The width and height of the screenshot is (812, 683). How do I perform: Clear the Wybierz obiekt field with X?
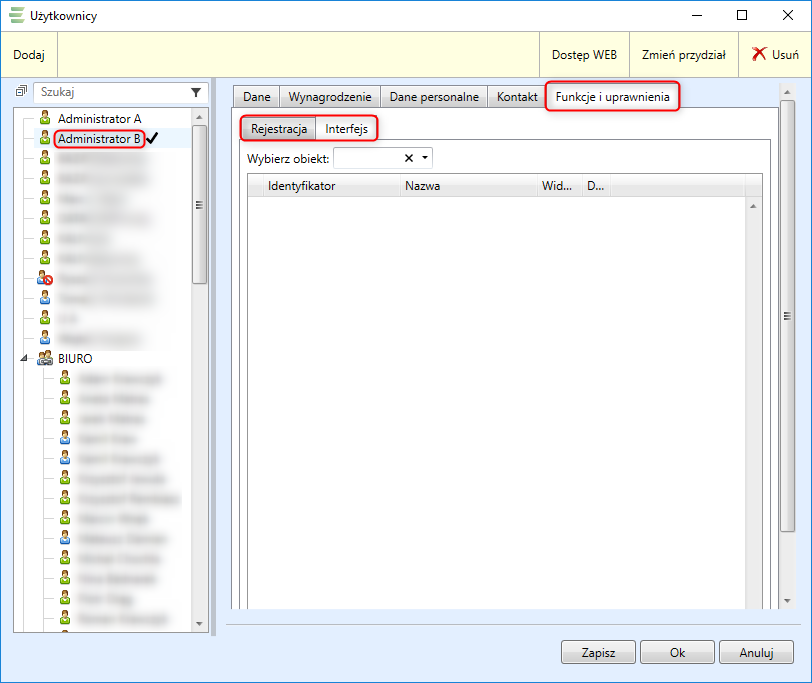pyautogui.click(x=408, y=158)
